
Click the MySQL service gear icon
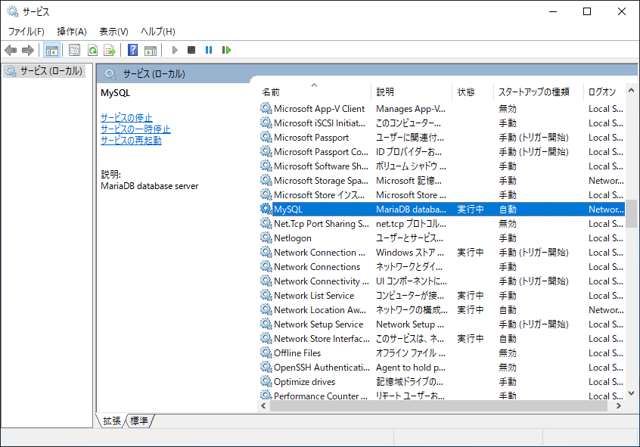[266, 209]
